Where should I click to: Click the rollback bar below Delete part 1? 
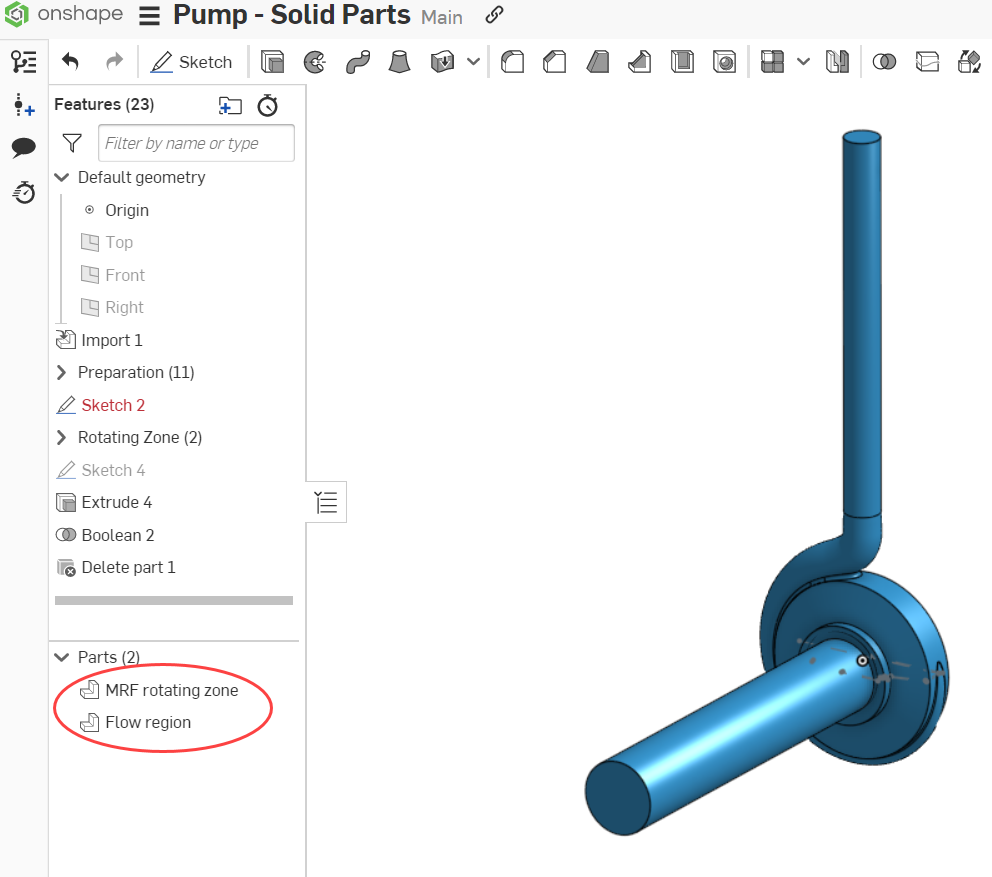coord(174,600)
